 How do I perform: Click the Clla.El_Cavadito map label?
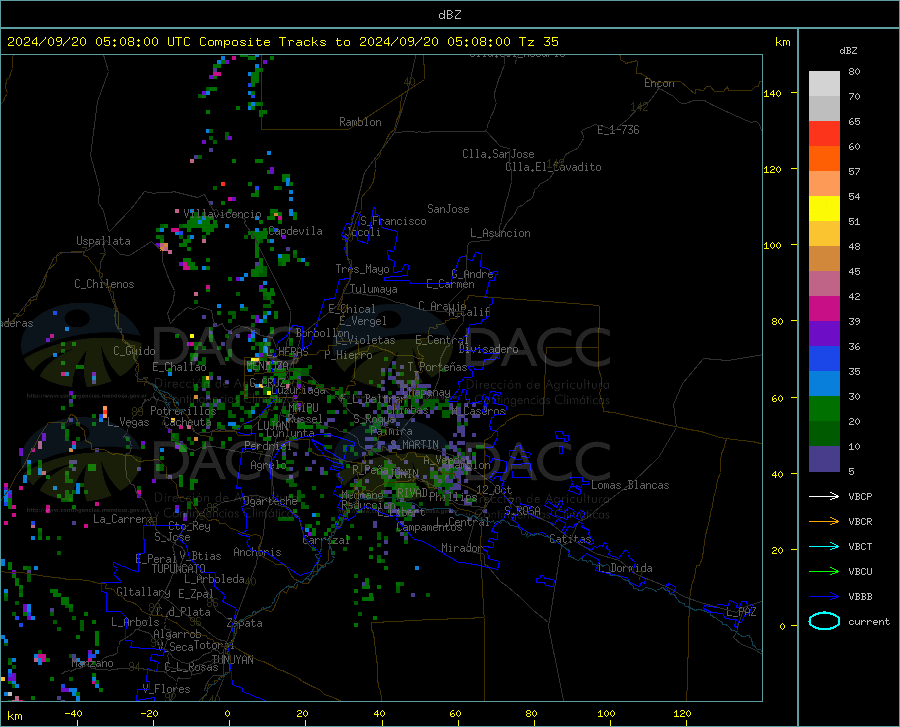[x=553, y=167]
